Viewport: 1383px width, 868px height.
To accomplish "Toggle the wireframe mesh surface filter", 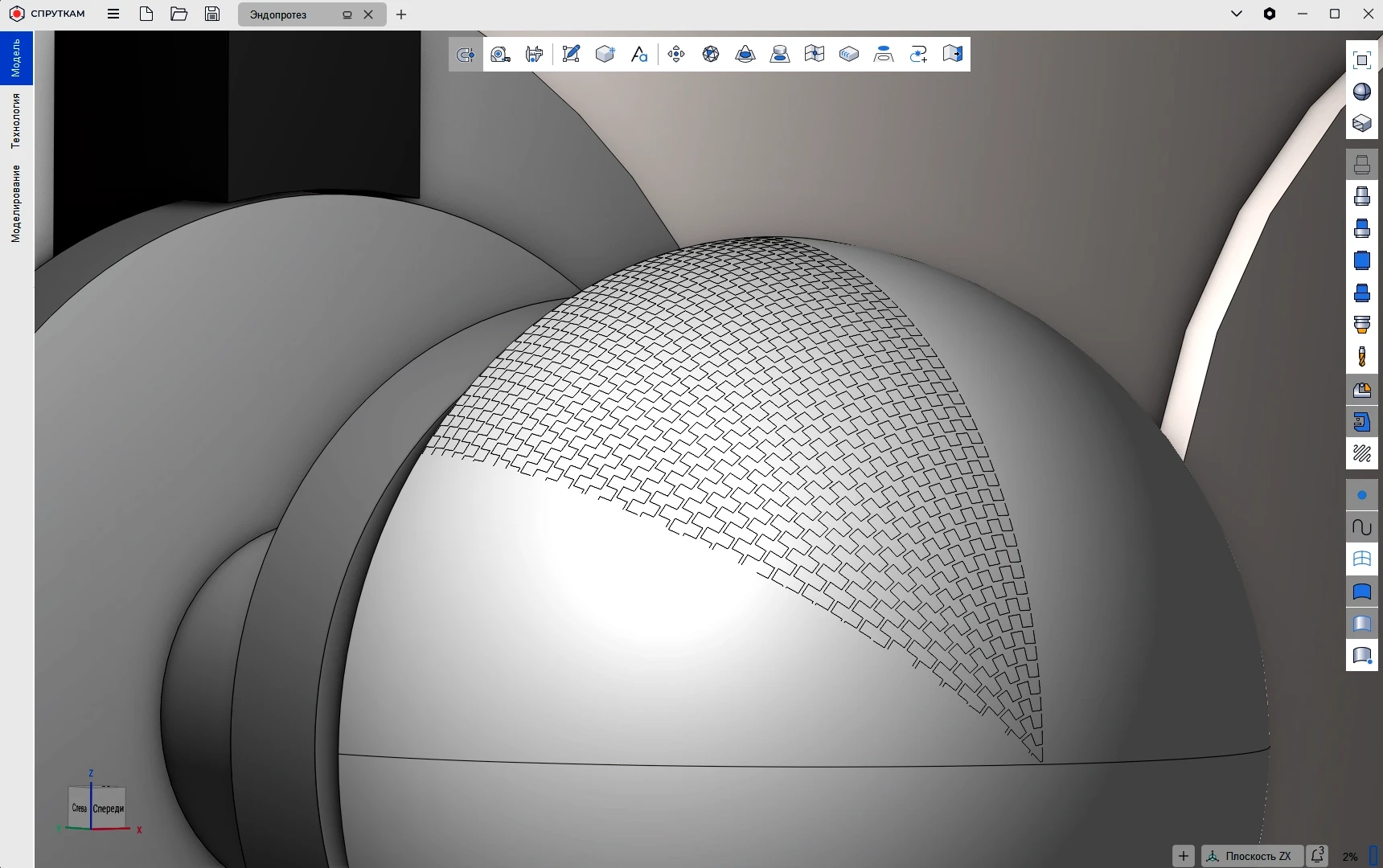I will (1362, 559).
